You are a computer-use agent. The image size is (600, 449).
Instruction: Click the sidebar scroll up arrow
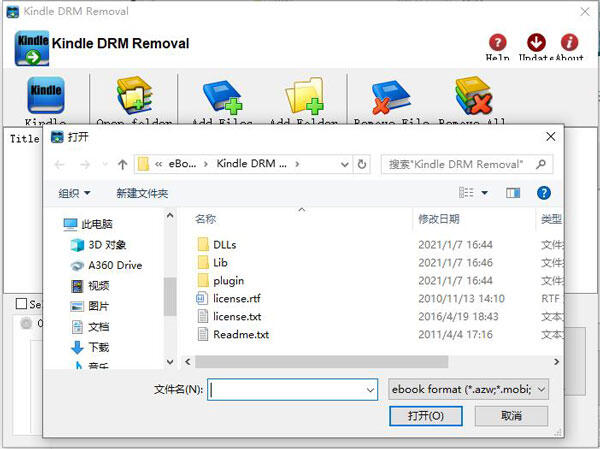pos(170,216)
